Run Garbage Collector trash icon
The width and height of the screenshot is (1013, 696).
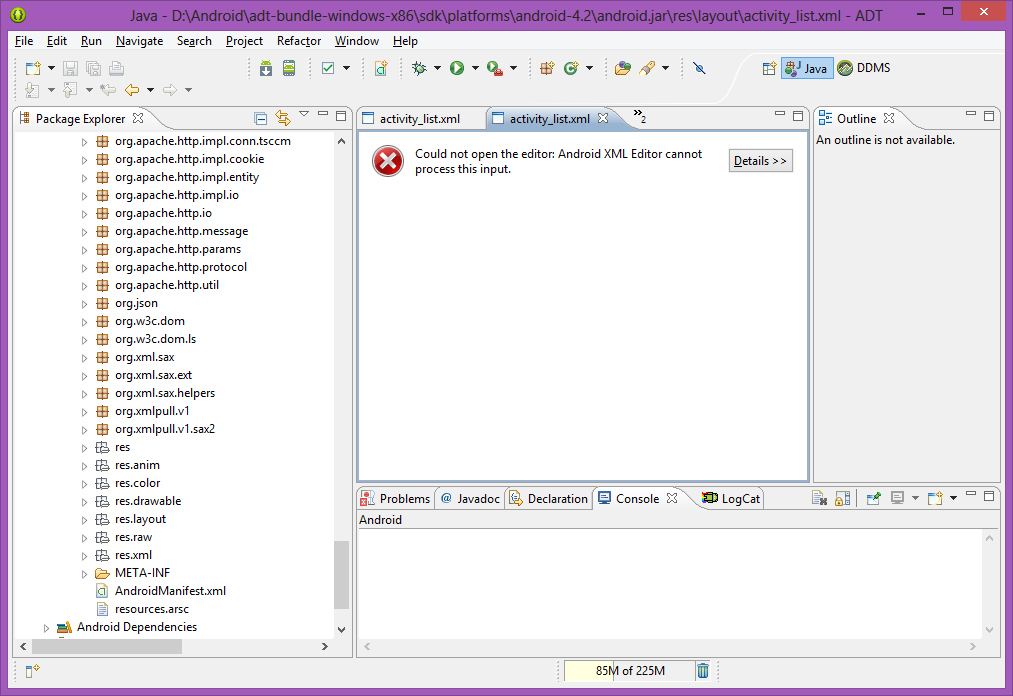pyautogui.click(x=703, y=671)
